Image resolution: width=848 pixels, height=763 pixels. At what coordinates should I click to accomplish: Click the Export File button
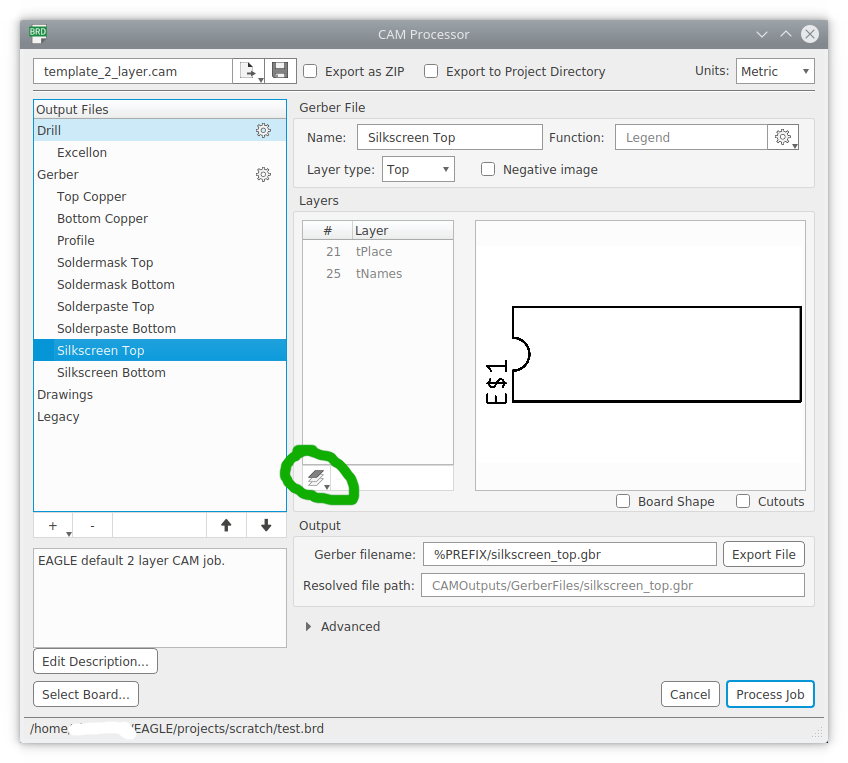[764, 554]
